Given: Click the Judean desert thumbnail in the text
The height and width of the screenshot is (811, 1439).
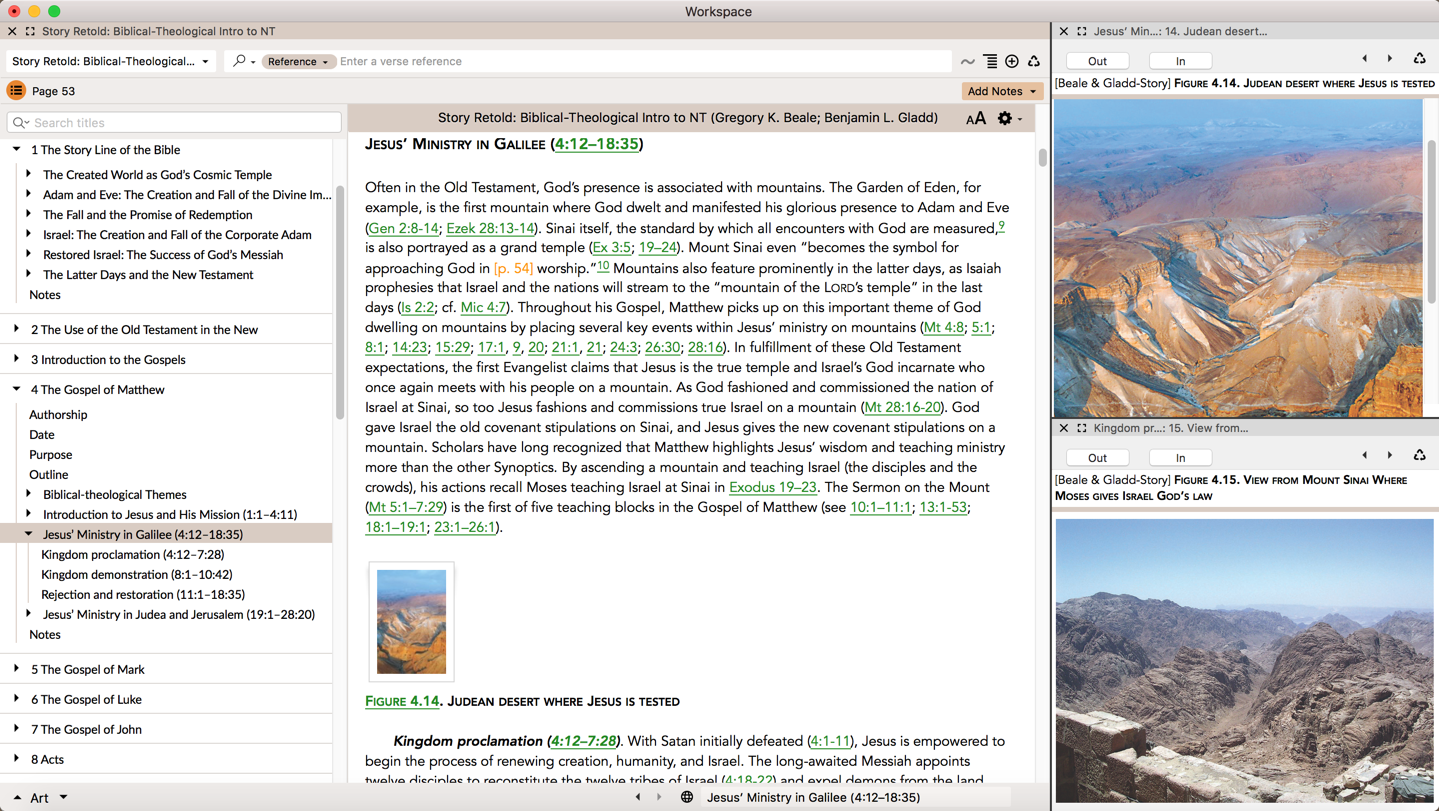Looking at the screenshot, I should click(x=411, y=621).
